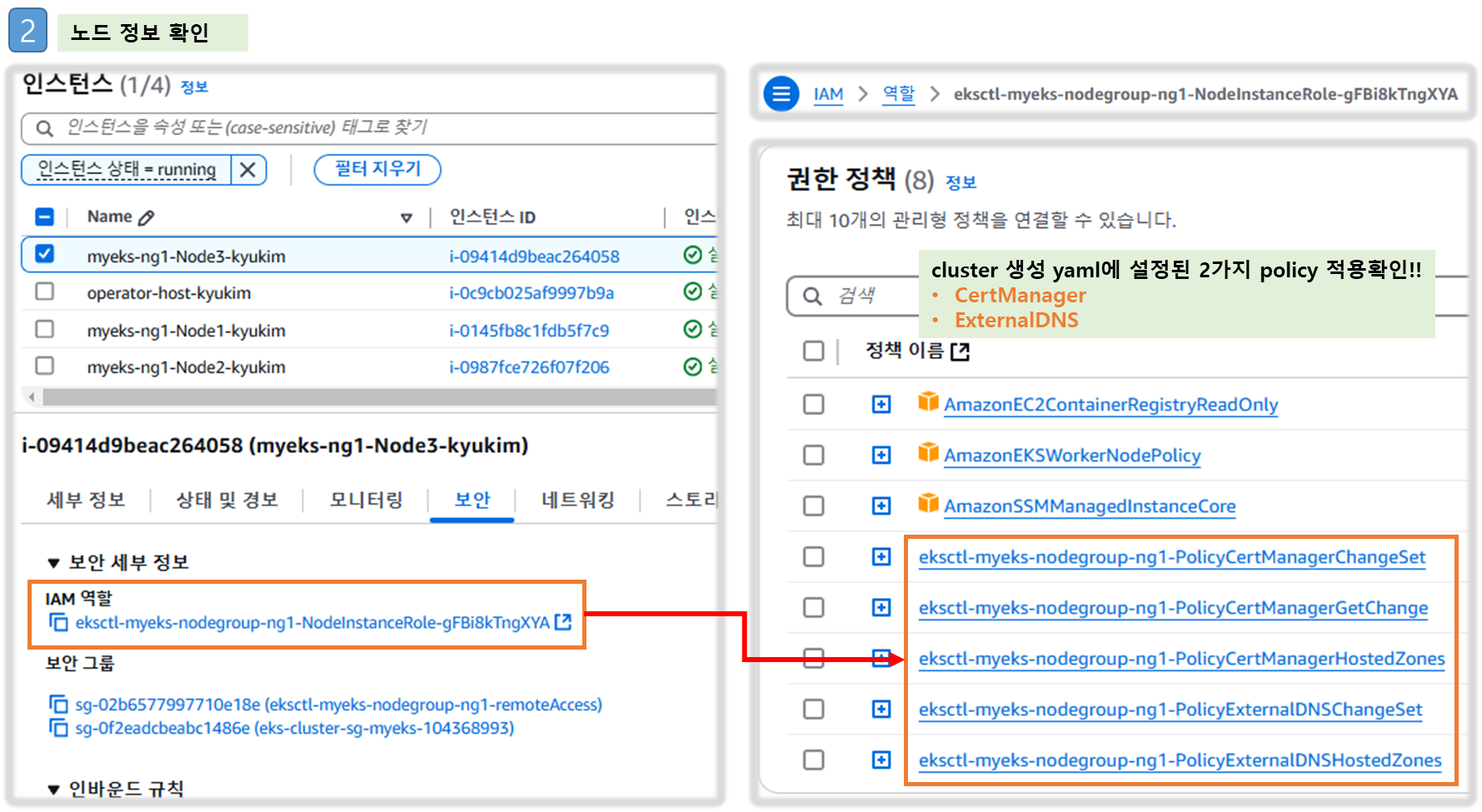
Task: Check the myeks-ng1-Node1-kyukim instance
Action: [45, 329]
